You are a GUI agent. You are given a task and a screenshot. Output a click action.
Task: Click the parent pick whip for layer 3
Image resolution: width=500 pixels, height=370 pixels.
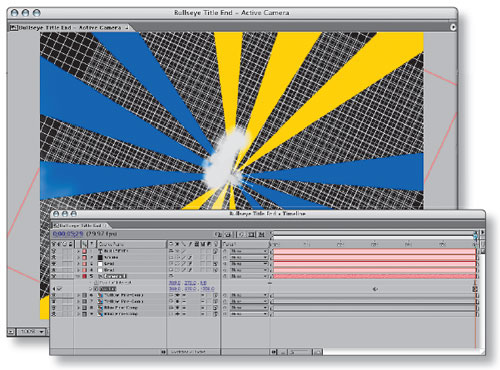225,264
